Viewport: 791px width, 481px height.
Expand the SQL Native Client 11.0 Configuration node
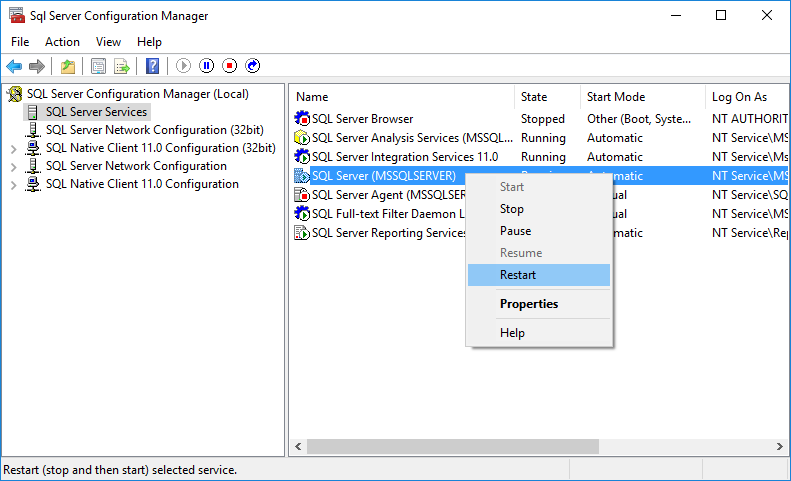(14, 185)
